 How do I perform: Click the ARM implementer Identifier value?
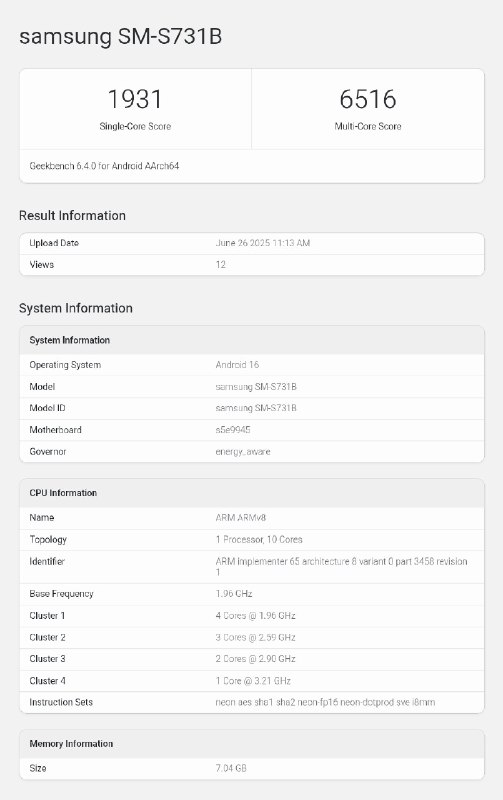(x=341, y=566)
